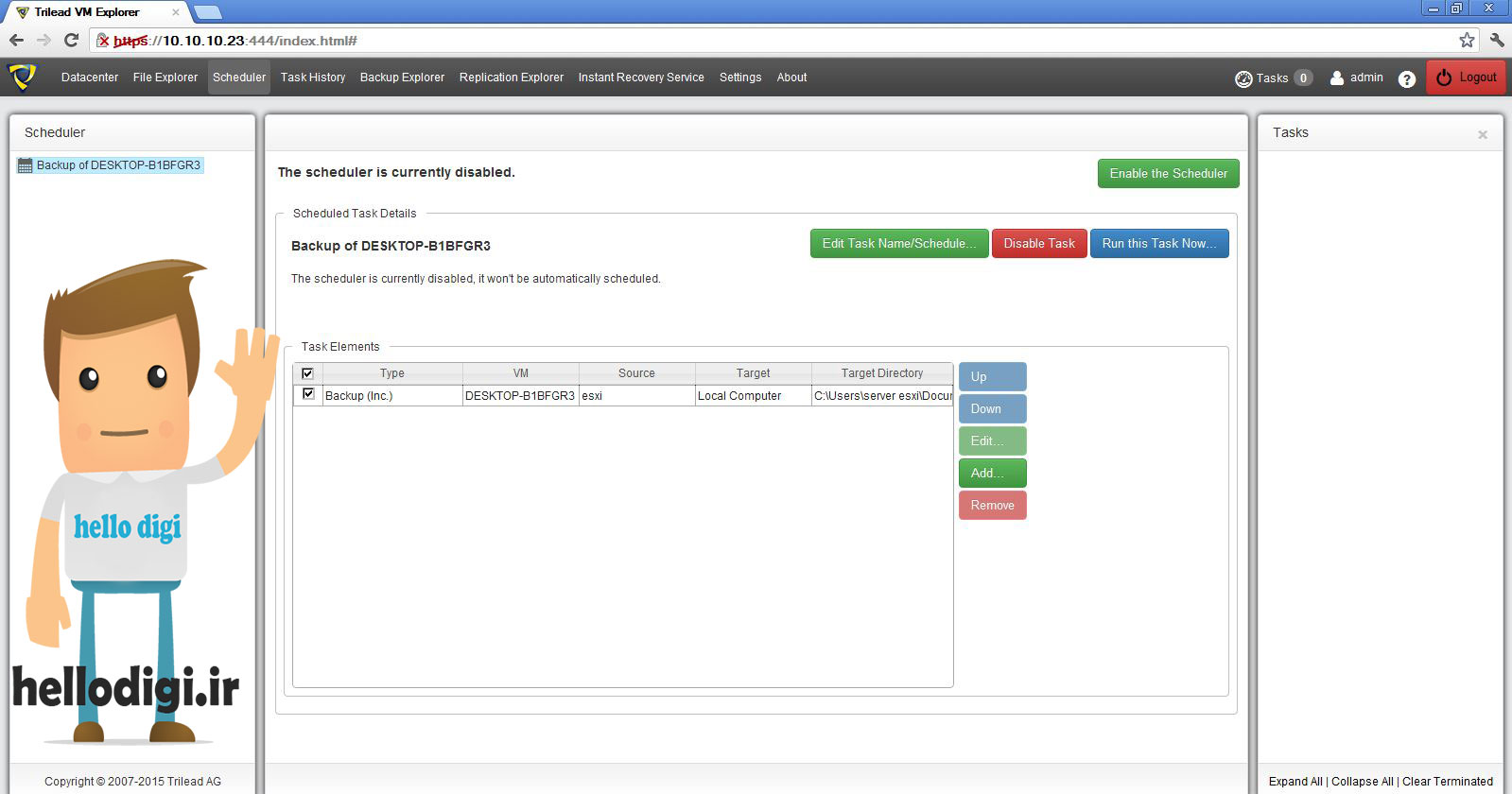Click the admin username label
The height and width of the screenshot is (794, 1512).
pyautogui.click(x=1366, y=78)
